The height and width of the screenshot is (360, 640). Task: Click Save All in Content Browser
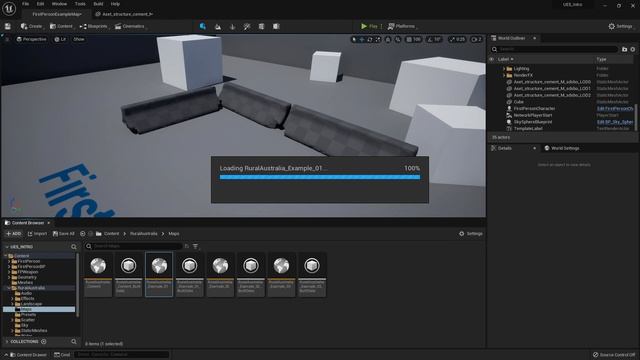(64, 233)
